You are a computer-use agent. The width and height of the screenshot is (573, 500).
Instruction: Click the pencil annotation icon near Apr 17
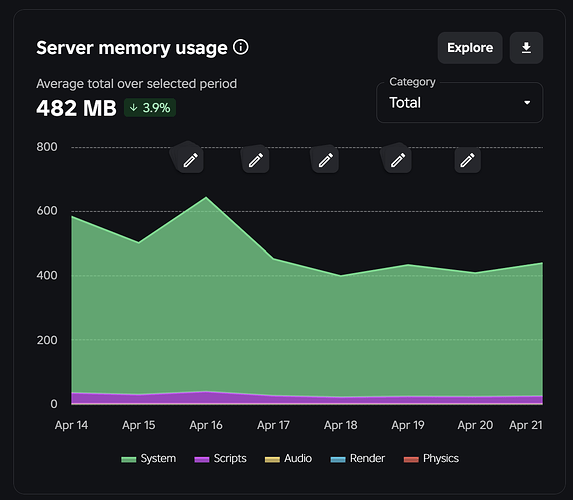coord(255,160)
